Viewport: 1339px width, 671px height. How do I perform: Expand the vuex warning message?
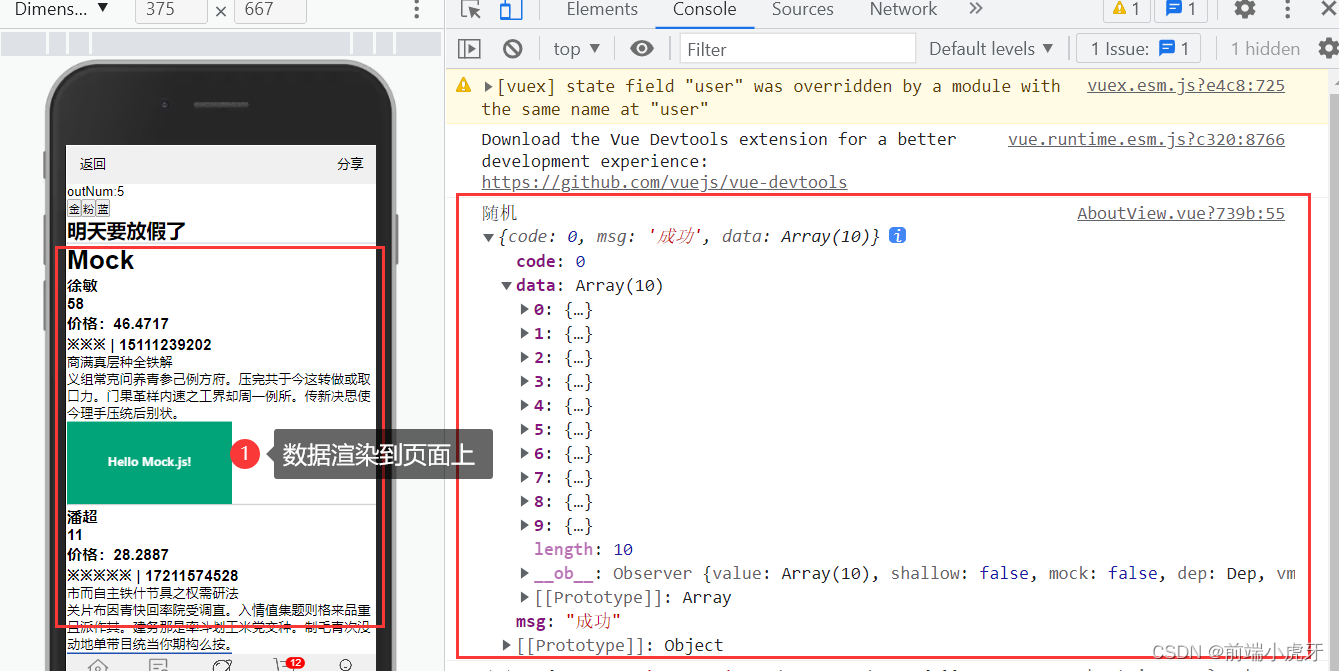pos(489,86)
